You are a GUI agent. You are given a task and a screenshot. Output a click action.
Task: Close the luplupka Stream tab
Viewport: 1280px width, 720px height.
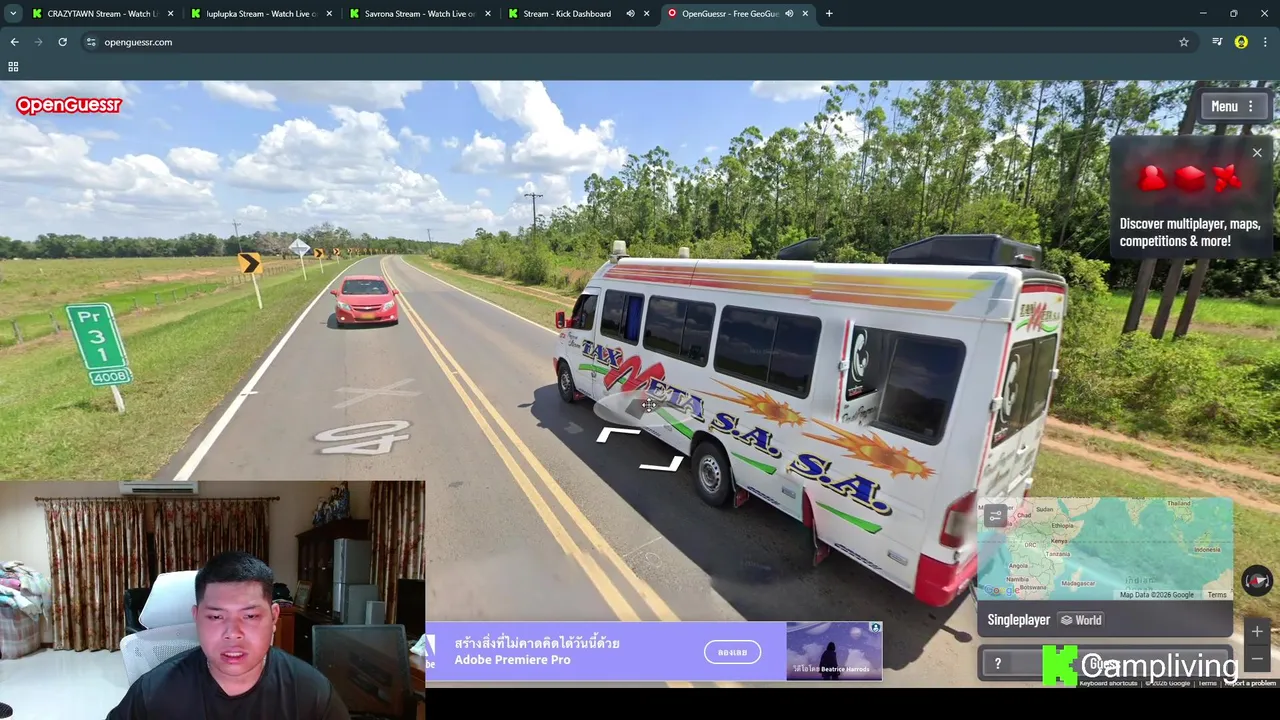329,14
